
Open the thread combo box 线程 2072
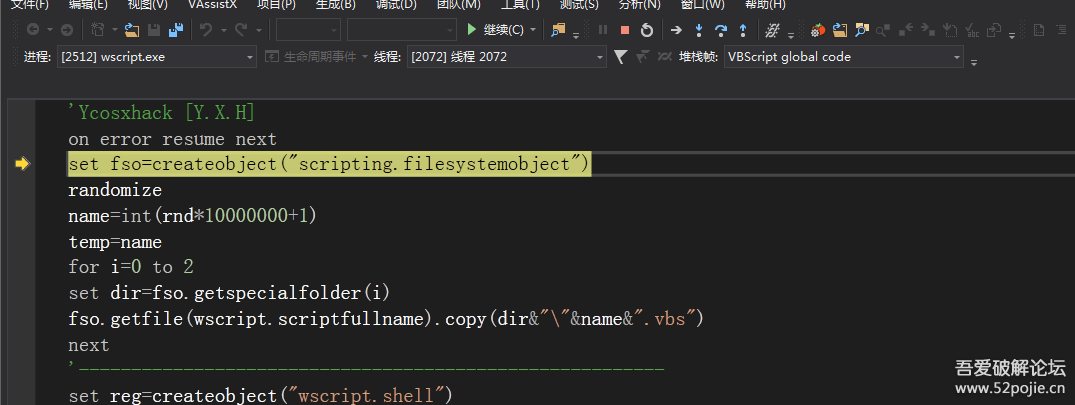point(507,57)
